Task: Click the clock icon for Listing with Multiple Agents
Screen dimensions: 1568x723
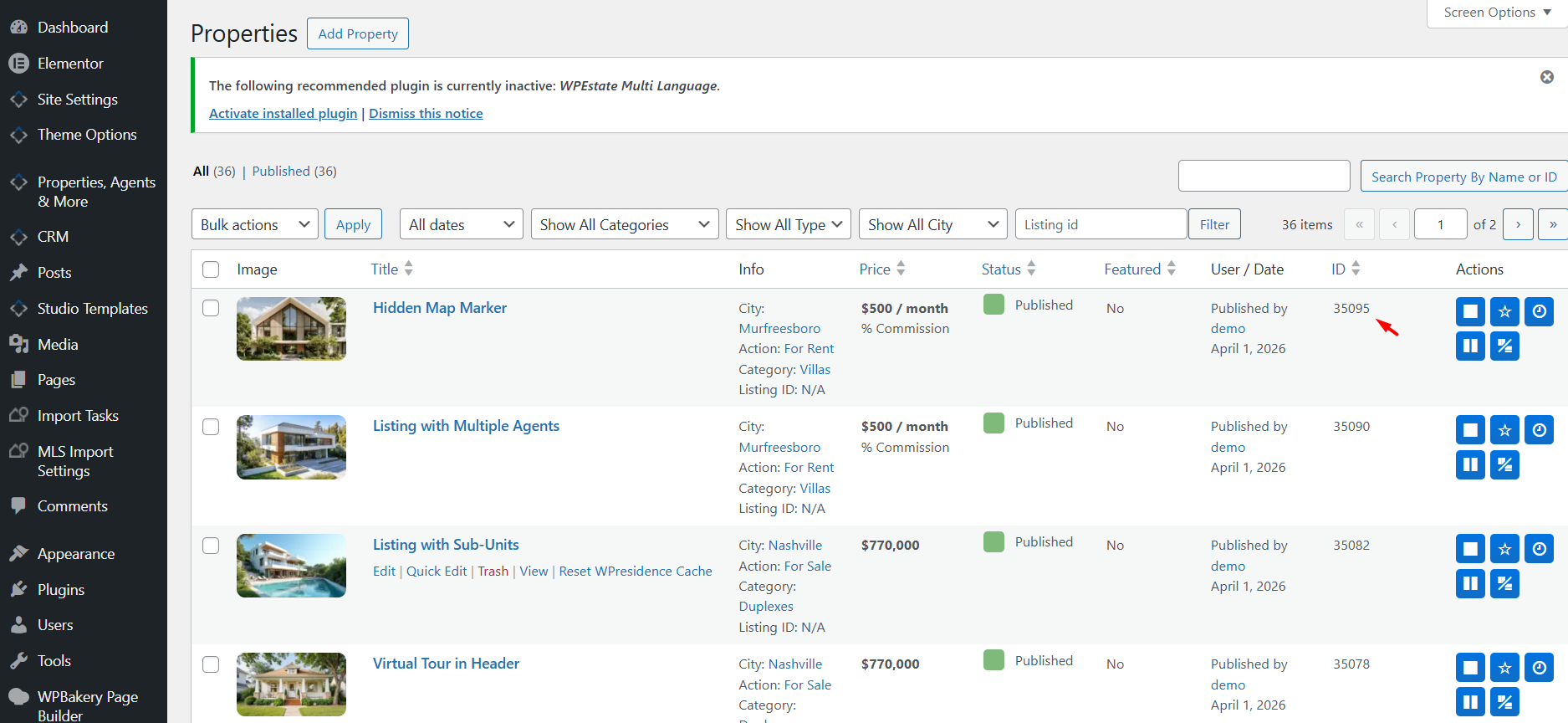Action: coord(1539,430)
